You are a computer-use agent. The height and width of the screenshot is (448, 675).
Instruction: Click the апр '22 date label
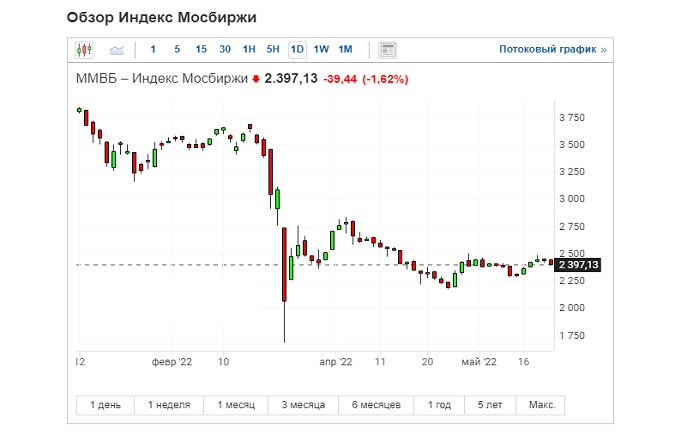(336, 362)
